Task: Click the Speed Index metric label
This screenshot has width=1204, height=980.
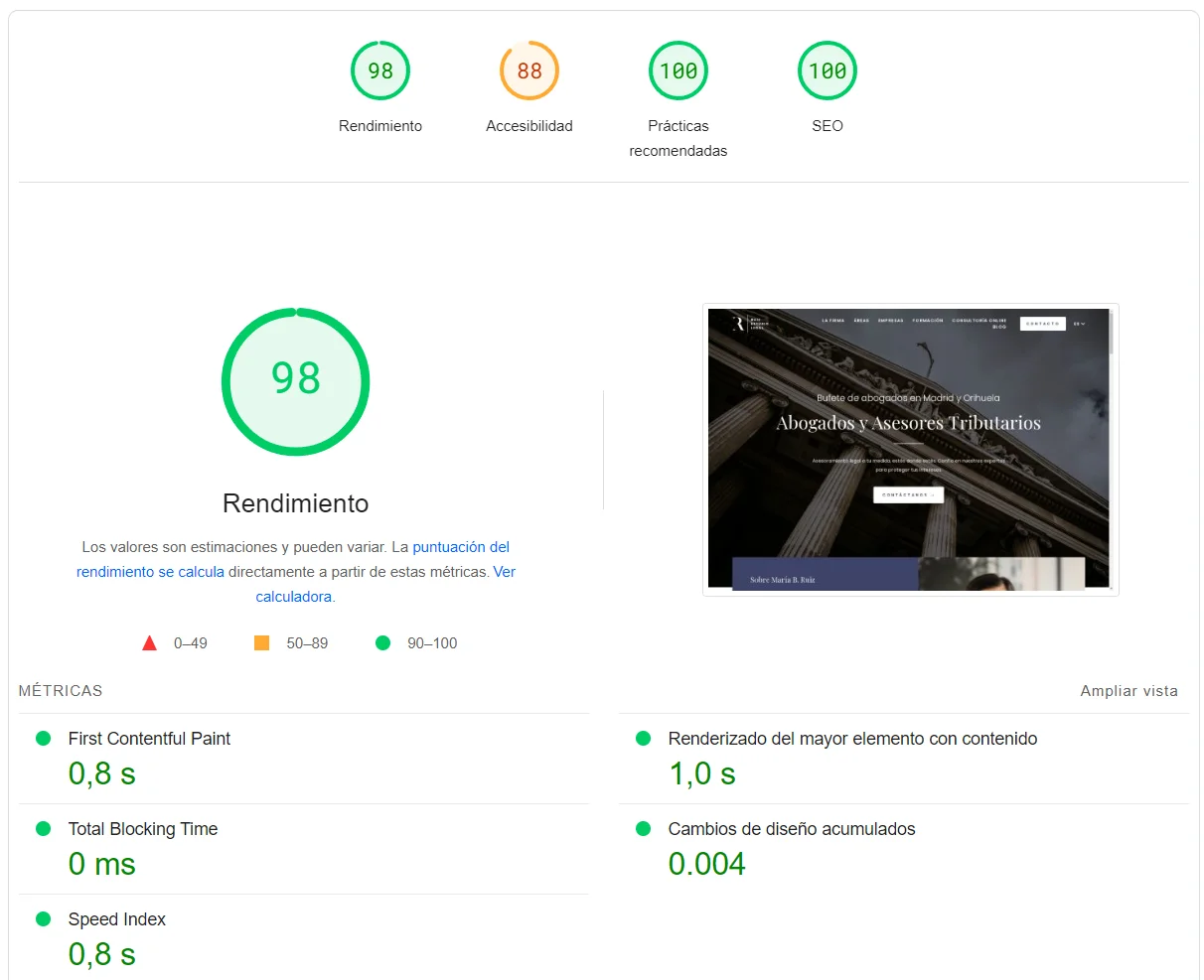Action: pos(117,919)
